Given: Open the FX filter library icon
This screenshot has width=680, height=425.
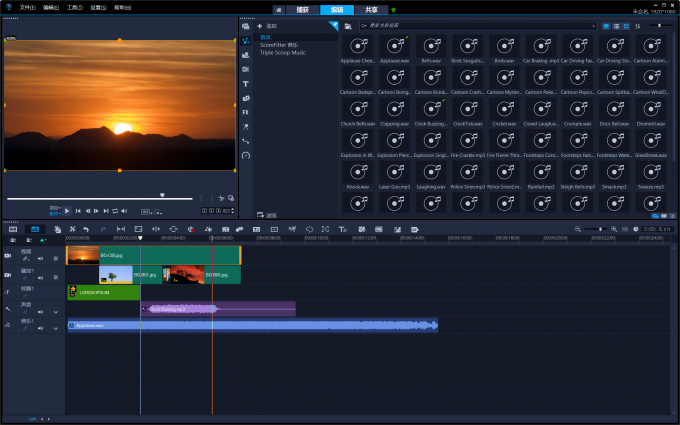Looking at the screenshot, I should (x=245, y=112).
